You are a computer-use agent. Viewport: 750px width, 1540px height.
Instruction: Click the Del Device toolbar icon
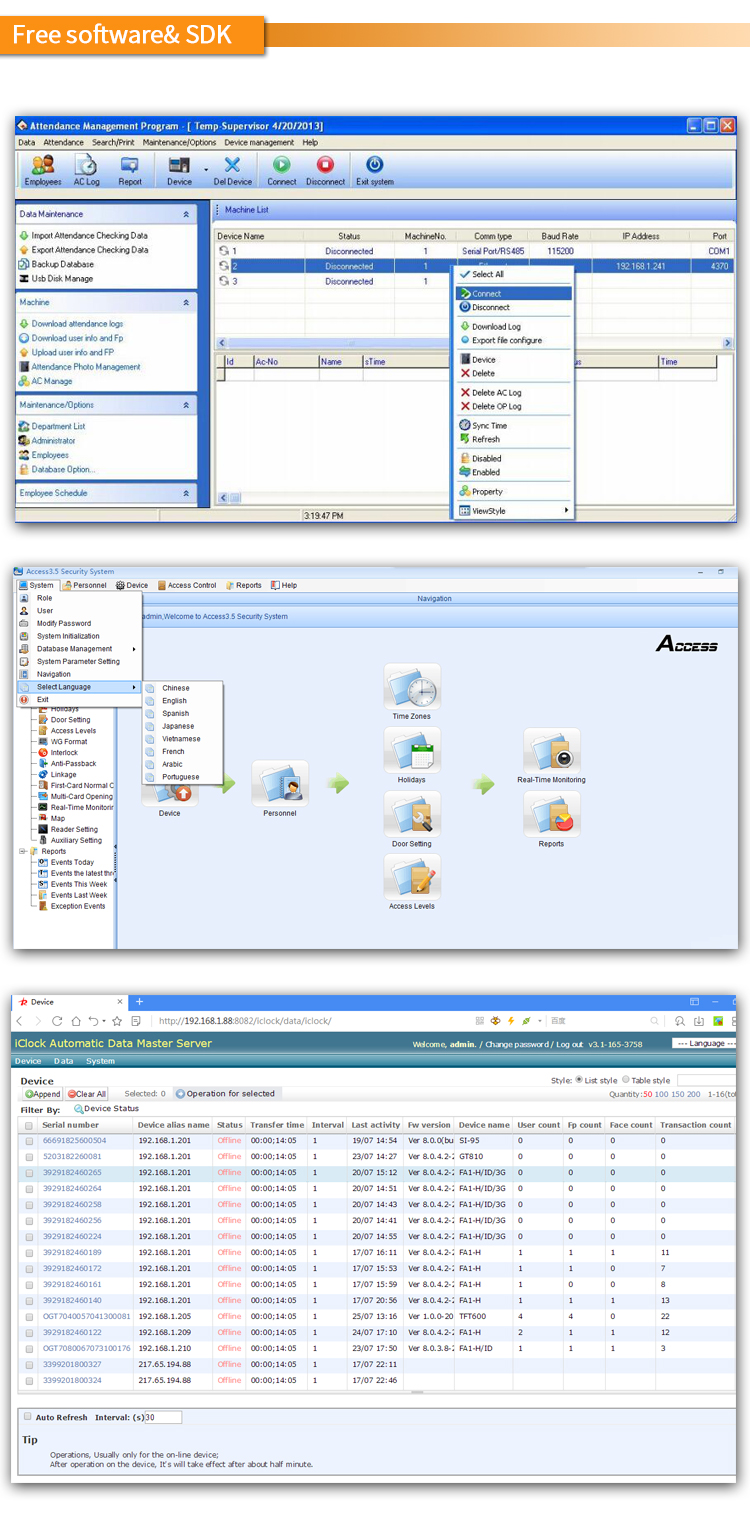click(x=232, y=167)
